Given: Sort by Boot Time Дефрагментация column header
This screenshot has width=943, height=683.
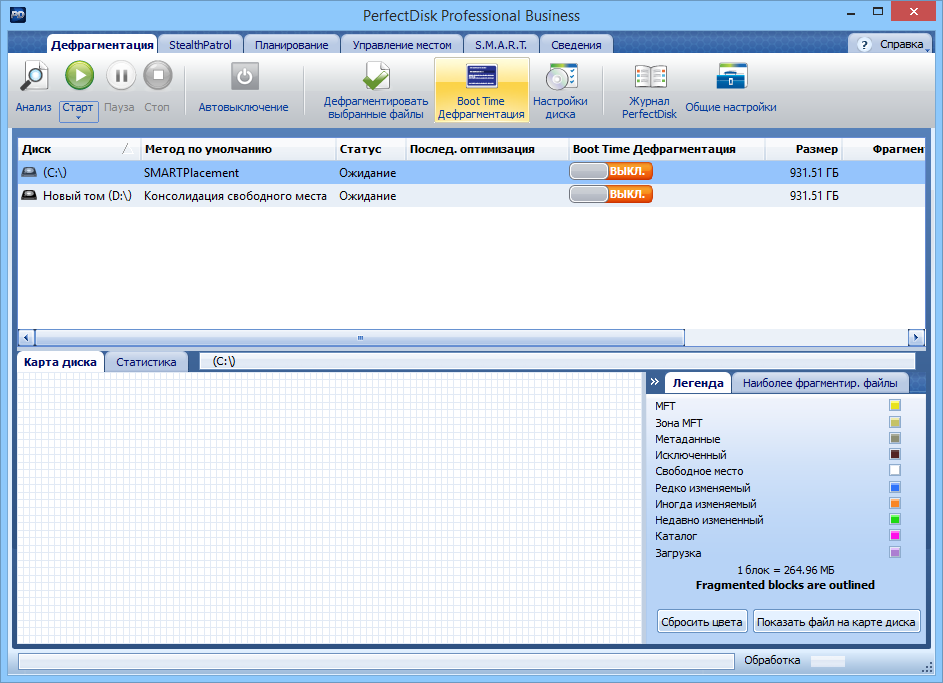Looking at the screenshot, I should [667, 149].
